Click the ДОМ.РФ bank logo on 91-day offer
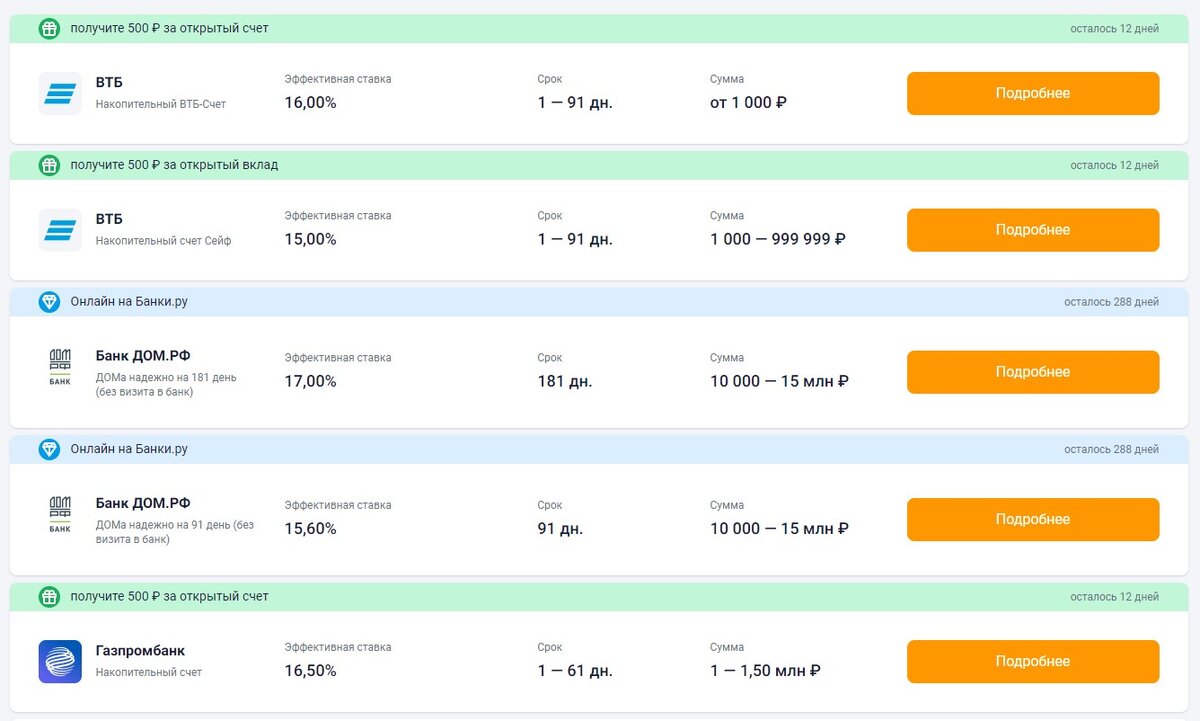 [60, 514]
